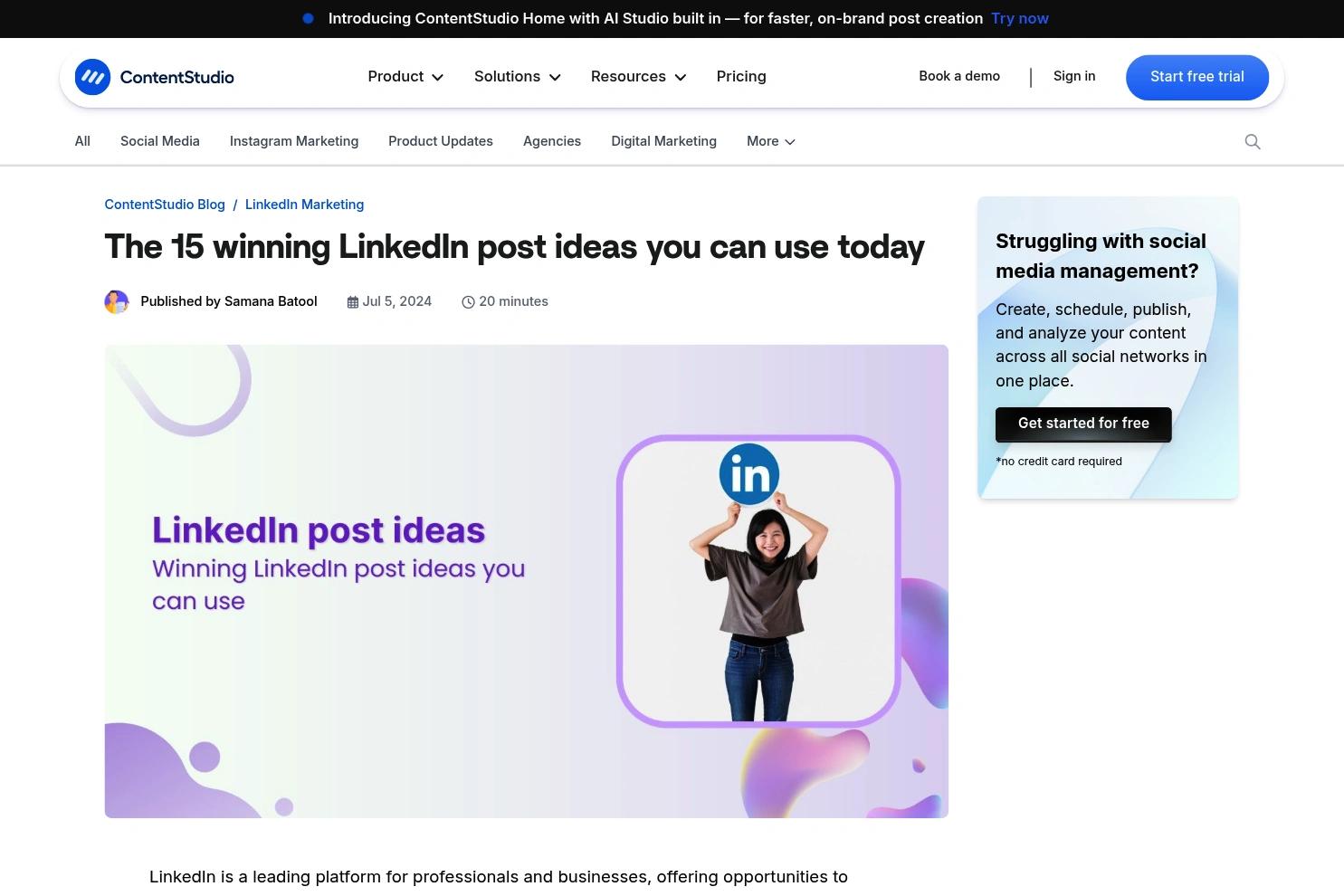Click the 'Create, schedule, publish' sidebar description
This screenshot has height=896, width=1344.
pyautogui.click(x=1101, y=345)
